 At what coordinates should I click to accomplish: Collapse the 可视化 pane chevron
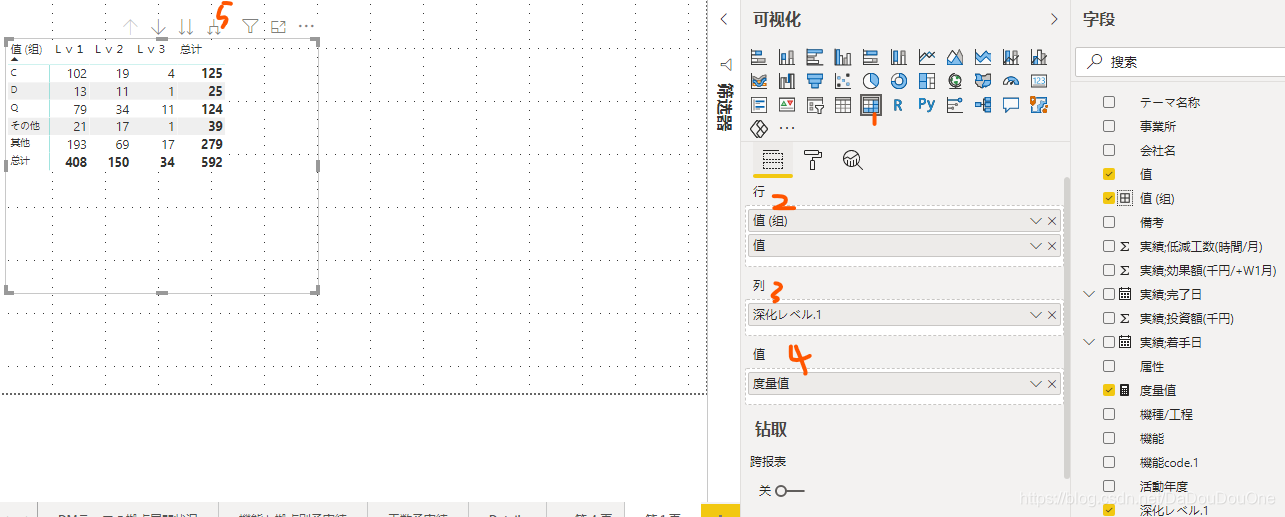[x=1054, y=20]
